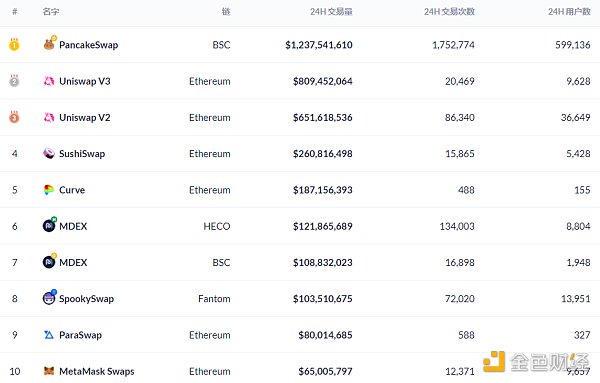Click the 金色财经 watermark logo
600x383 pixels.
pyautogui.click(x=536, y=362)
